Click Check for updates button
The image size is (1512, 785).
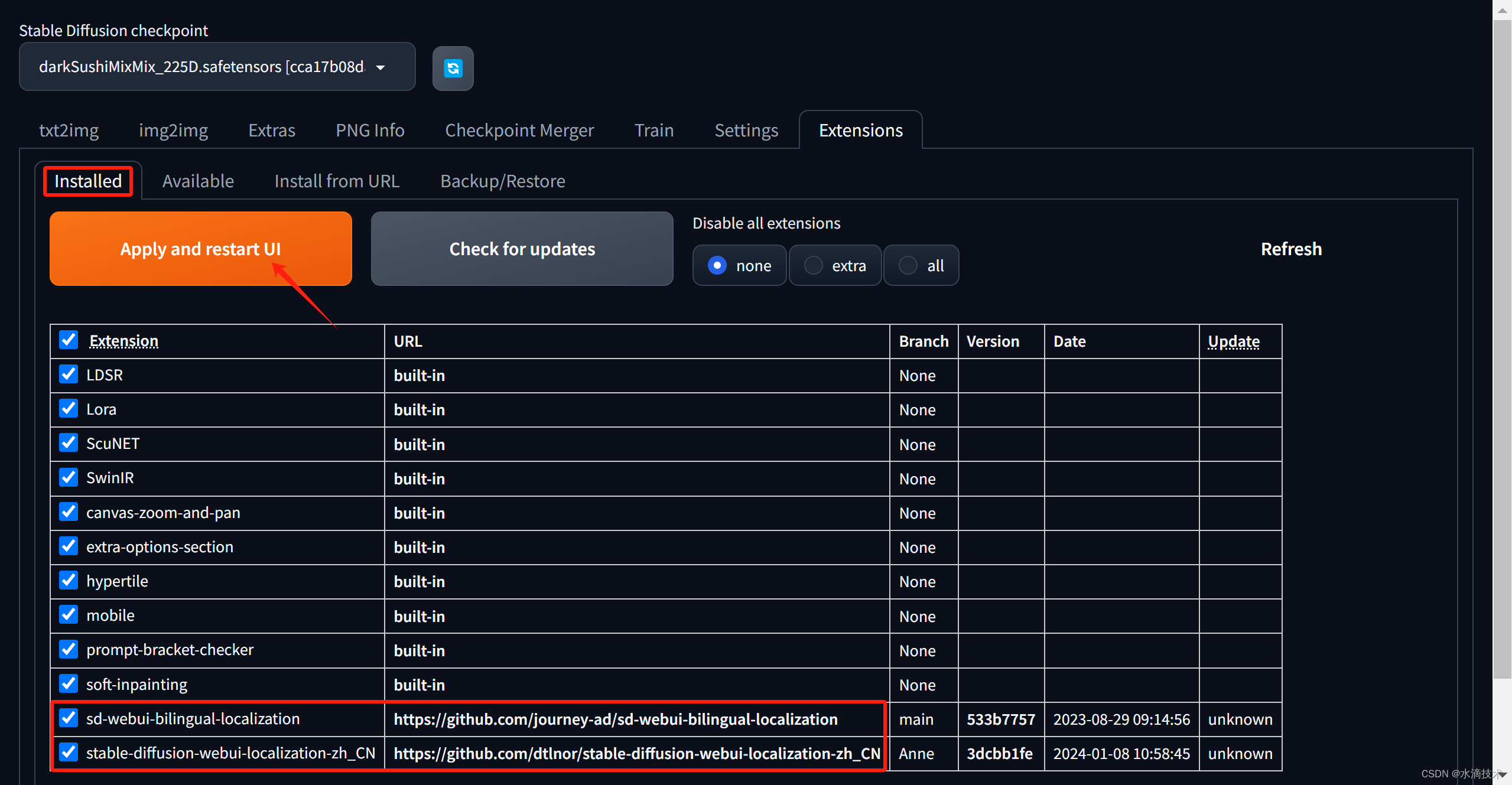click(522, 249)
